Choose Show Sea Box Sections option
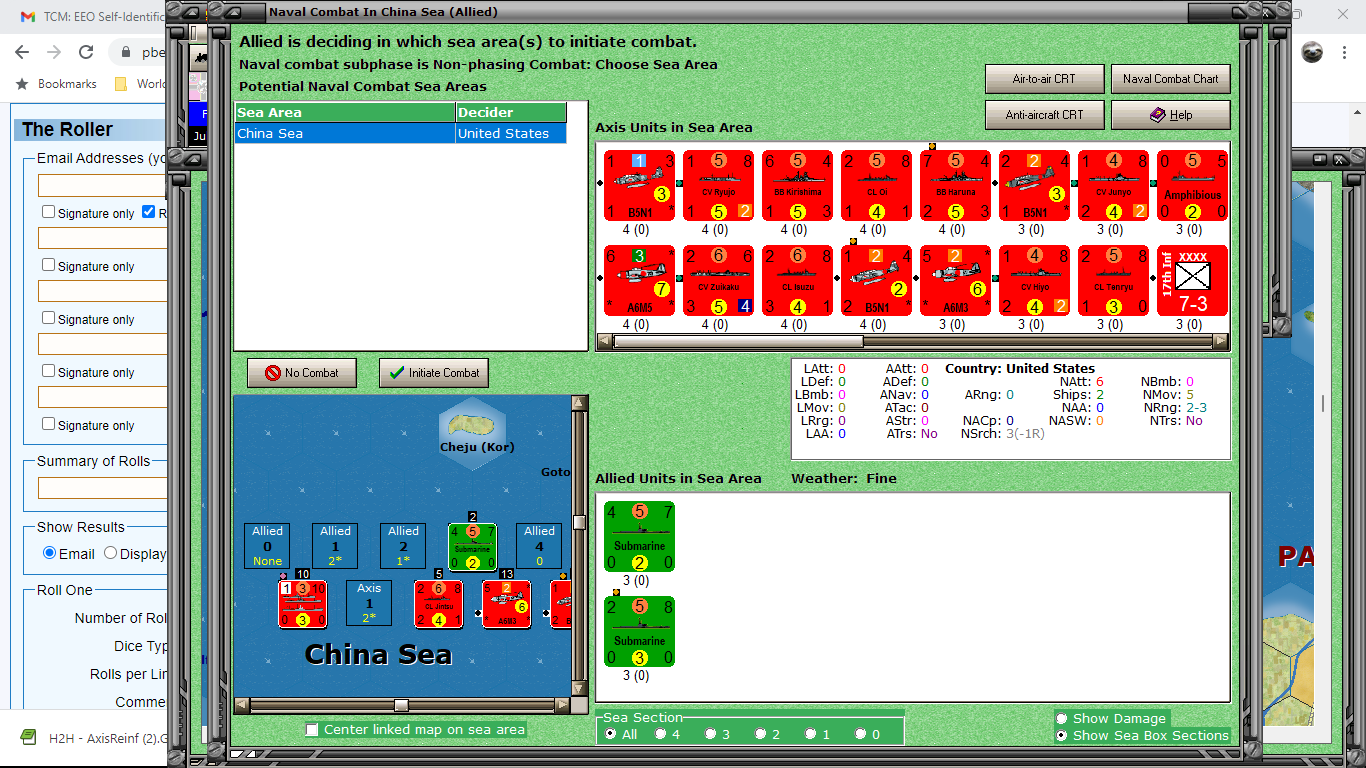The image size is (1366, 768). 1062,735
